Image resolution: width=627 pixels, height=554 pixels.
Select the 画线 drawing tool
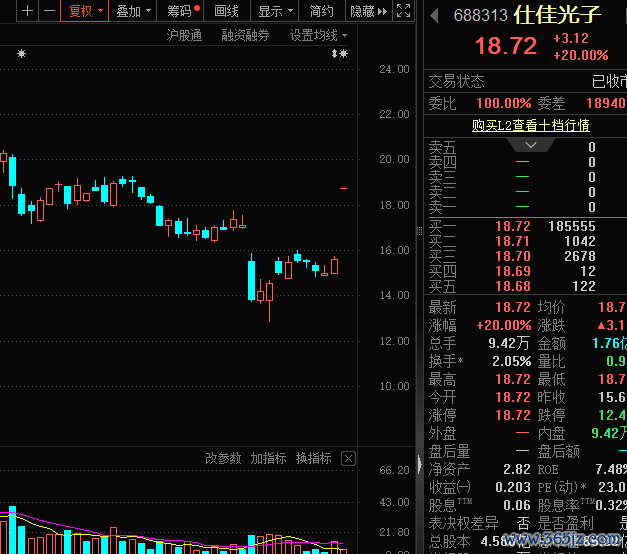226,11
